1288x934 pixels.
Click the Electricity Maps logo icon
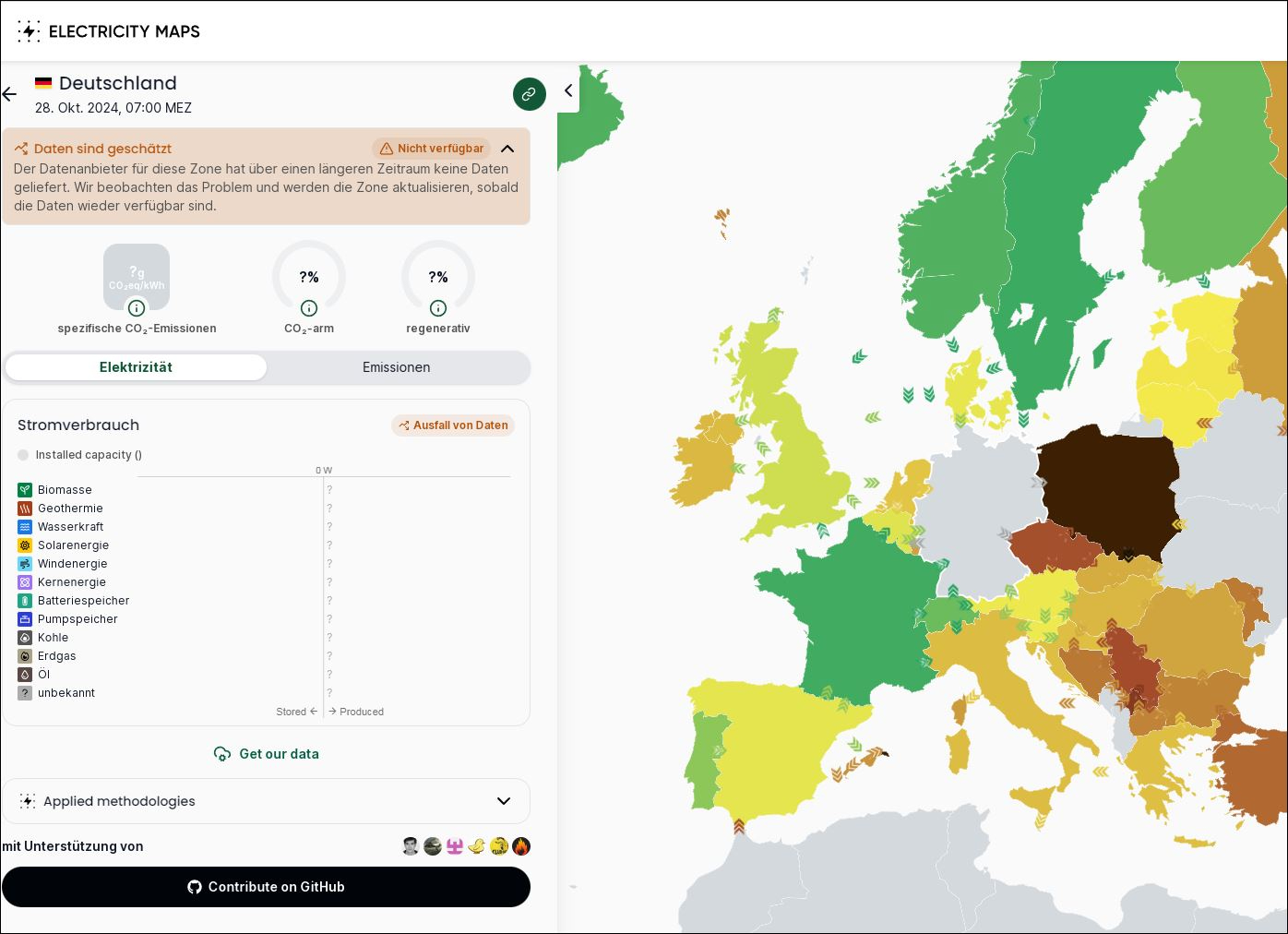pos(29,31)
